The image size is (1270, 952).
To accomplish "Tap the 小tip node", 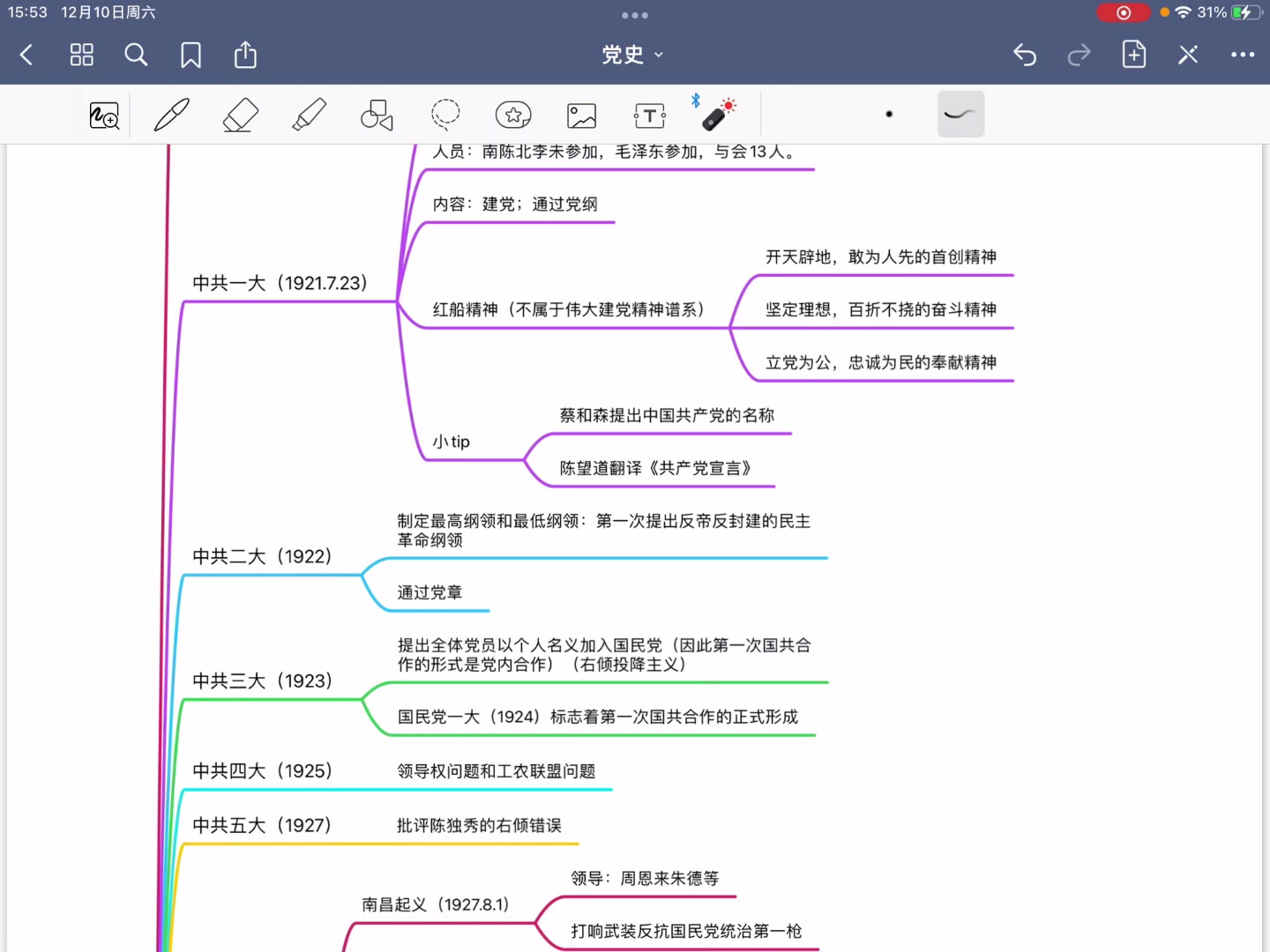I will click(x=452, y=442).
